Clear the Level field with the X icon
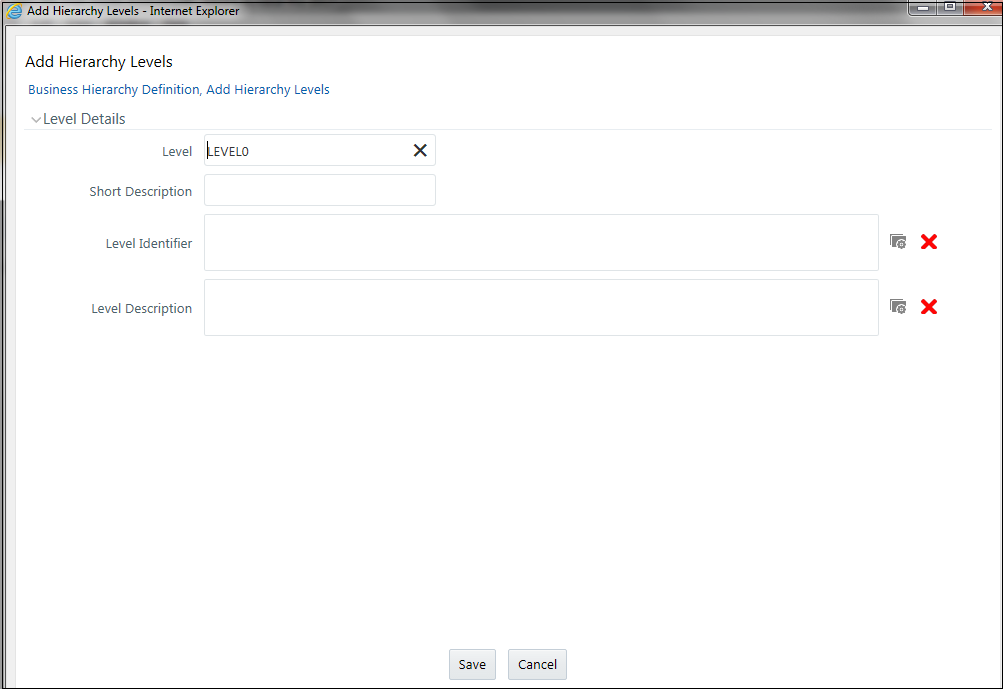Image resolution: width=1003 pixels, height=689 pixels. [420, 150]
